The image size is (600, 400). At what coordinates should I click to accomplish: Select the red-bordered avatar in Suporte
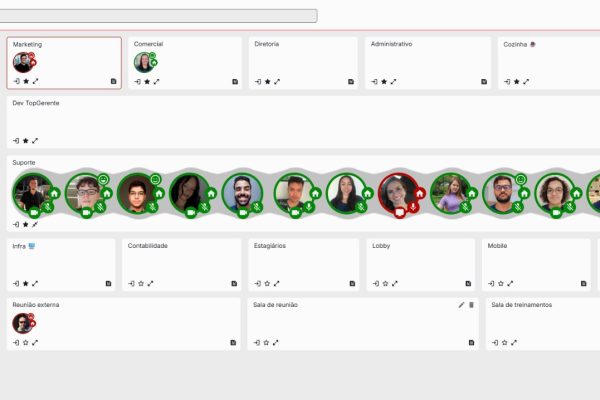pos(398,193)
